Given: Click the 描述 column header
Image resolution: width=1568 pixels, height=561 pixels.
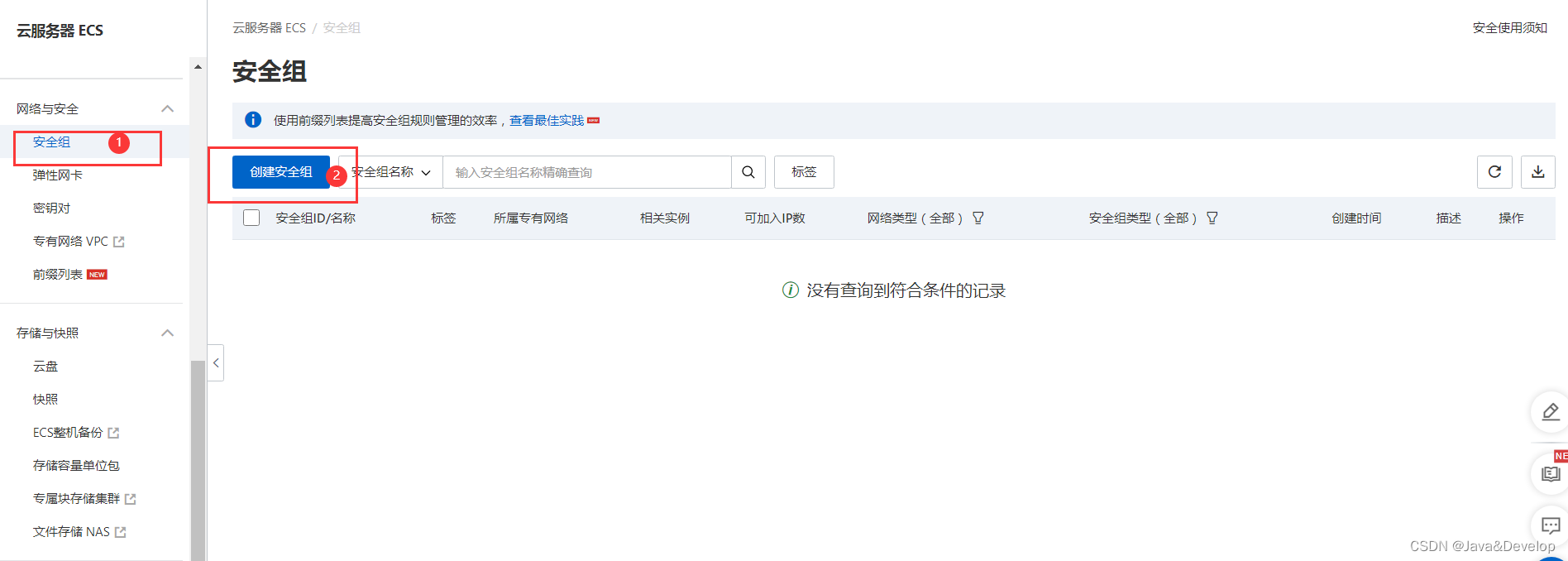Looking at the screenshot, I should point(1449,218).
